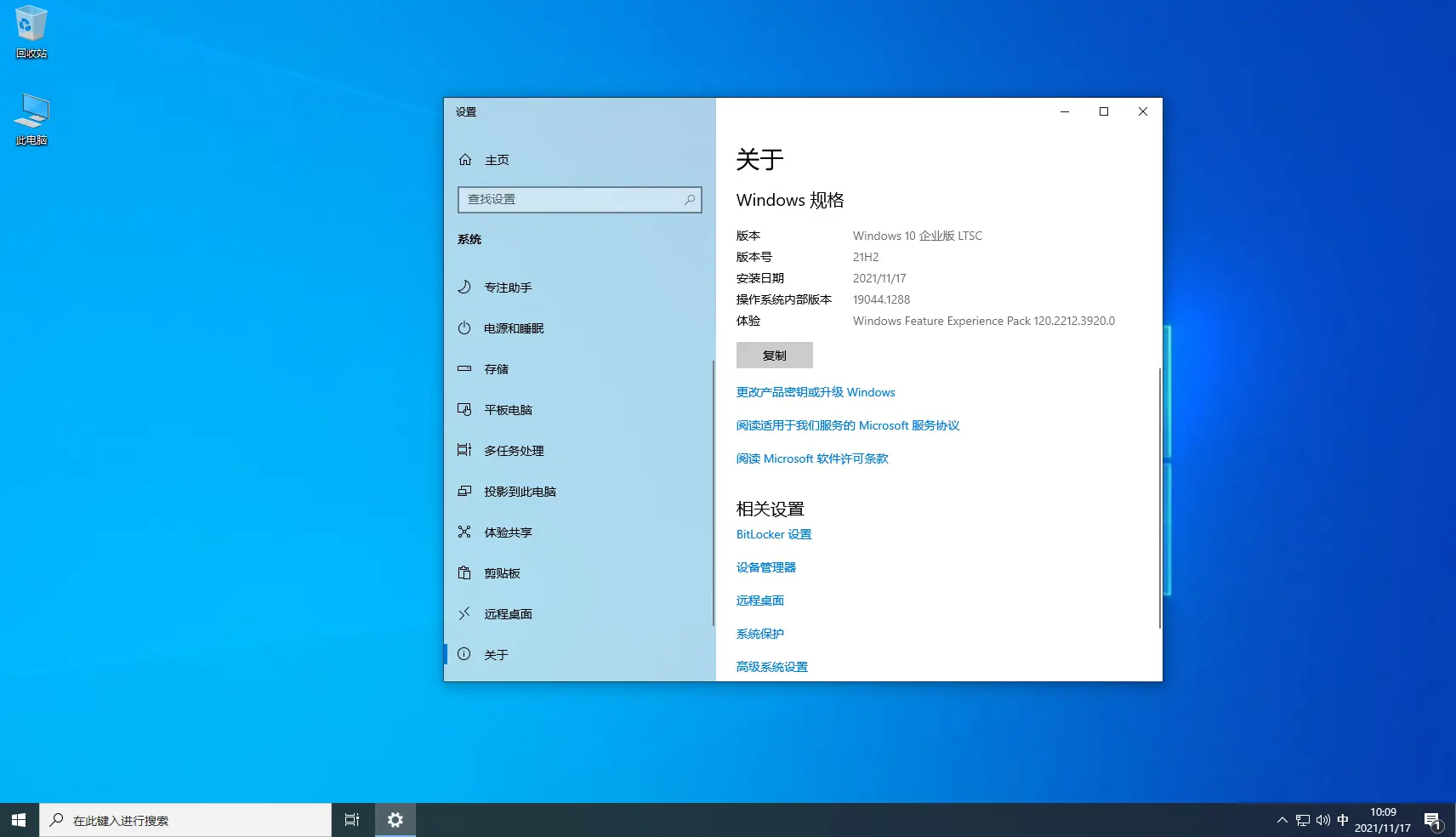Image resolution: width=1456 pixels, height=837 pixels.
Task: Open BitLocker 设置 link
Action: pyautogui.click(x=774, y=534)
